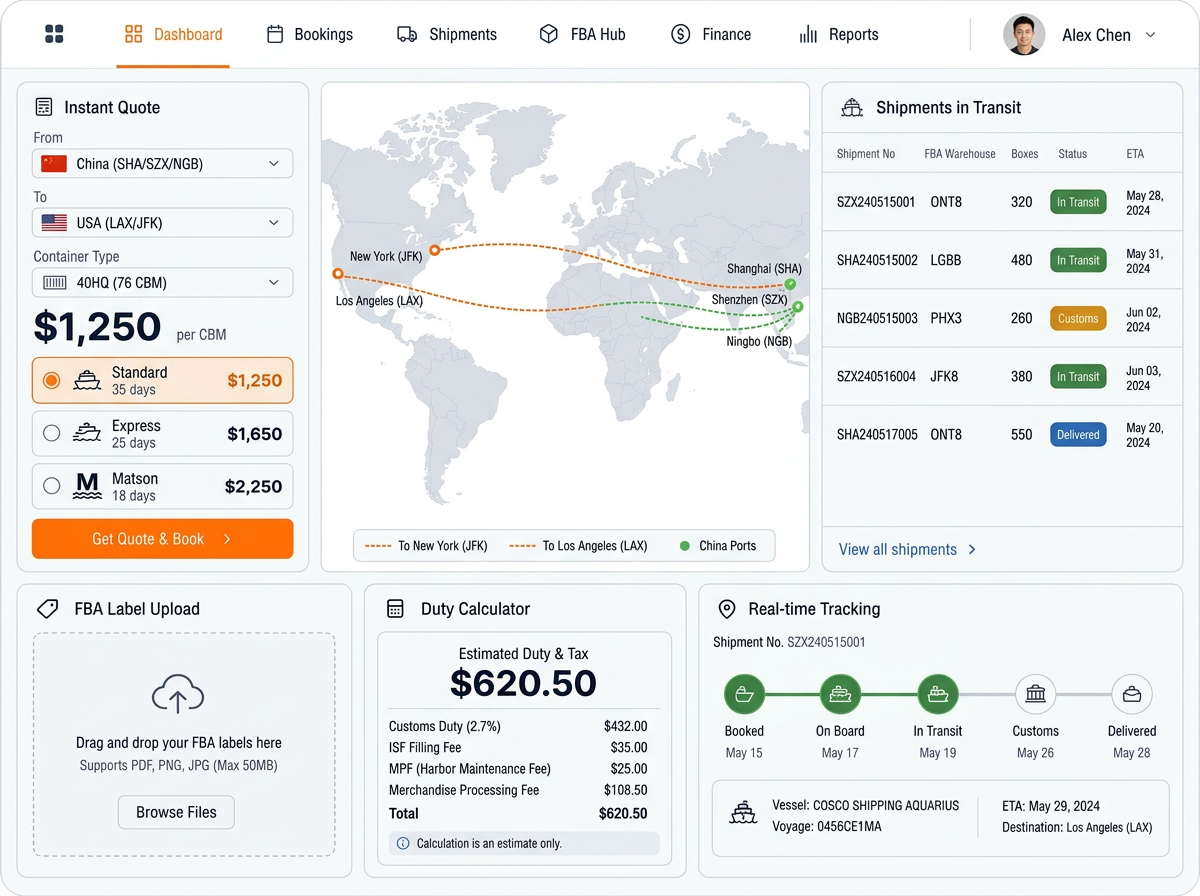Click the ETA column header
Screen dimensions: 1200x896
[x=1135, y=154]
